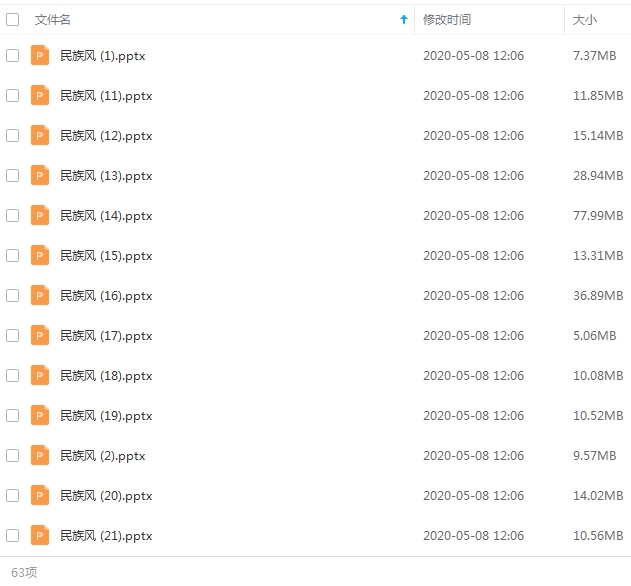Check the box for 民族风 (11).pptx
Image resolution: width=631 pixels, height=586 pixels.
tap(12, 95)
